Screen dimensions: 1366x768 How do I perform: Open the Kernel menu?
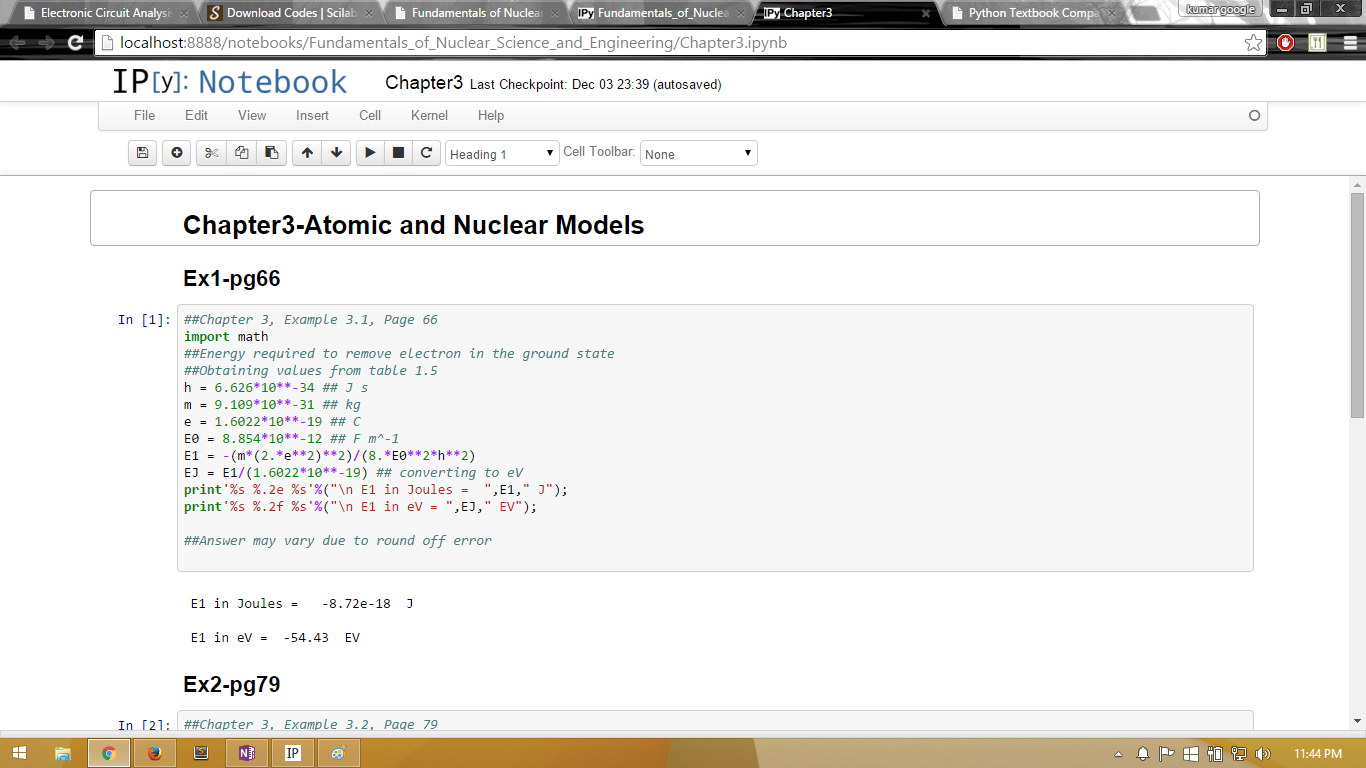pyautogui.click(x=429, y=115)
